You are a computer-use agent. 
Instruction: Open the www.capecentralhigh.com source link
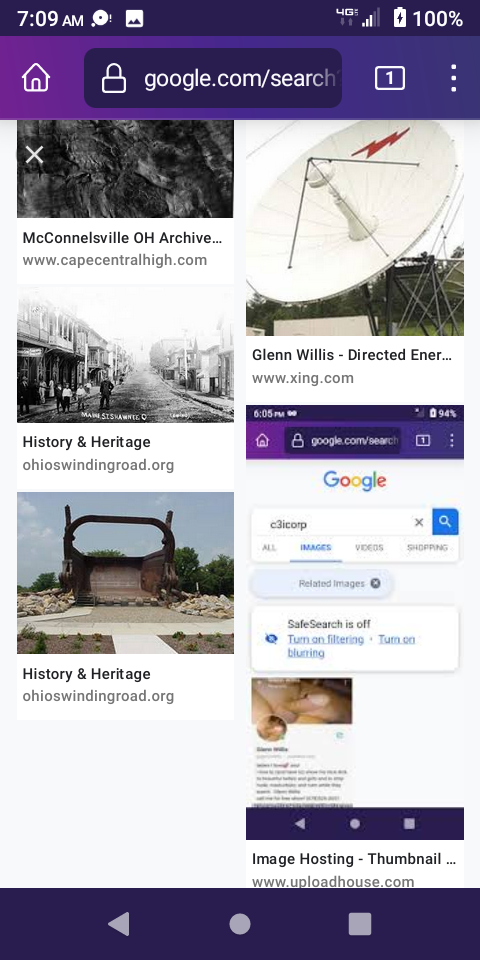click(x=114, y=260)
